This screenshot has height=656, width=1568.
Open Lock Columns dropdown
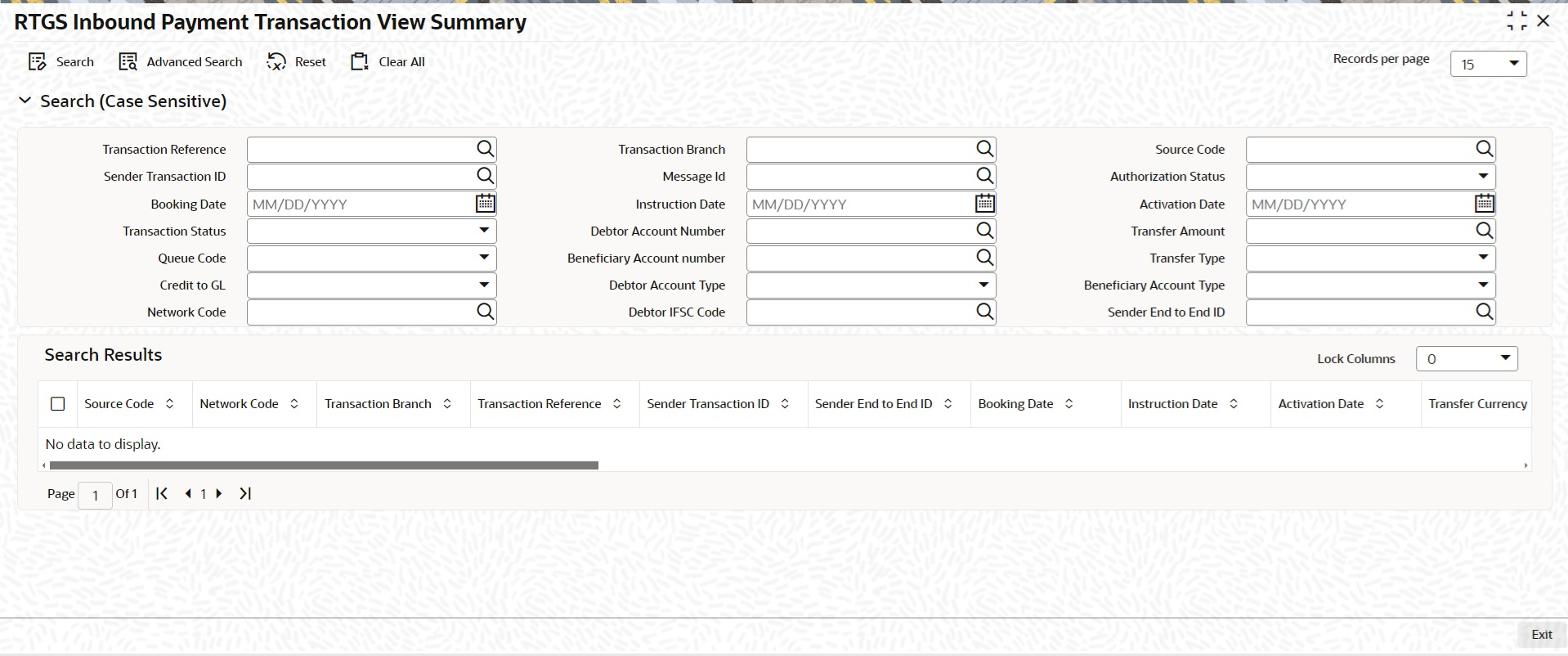pos(1467,358)
